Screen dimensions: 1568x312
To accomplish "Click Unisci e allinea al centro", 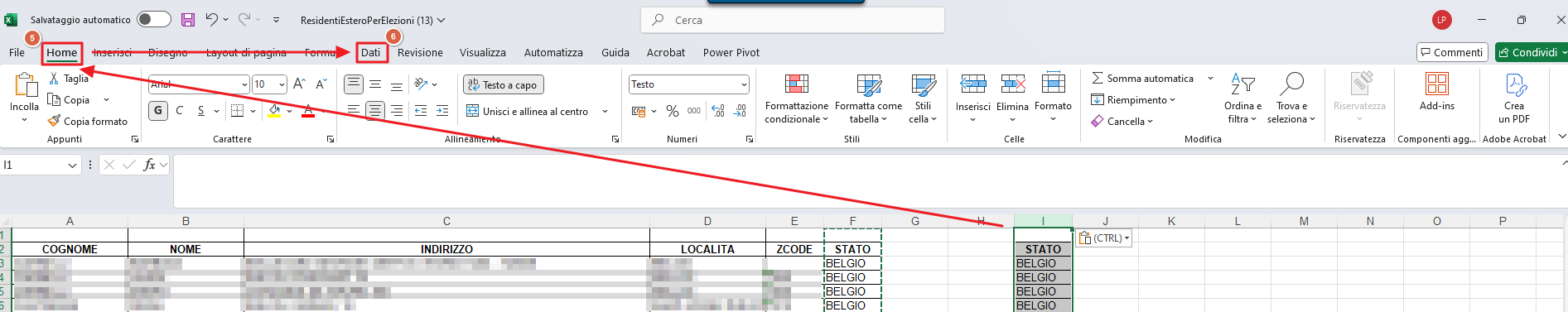I will click(528, 111).
